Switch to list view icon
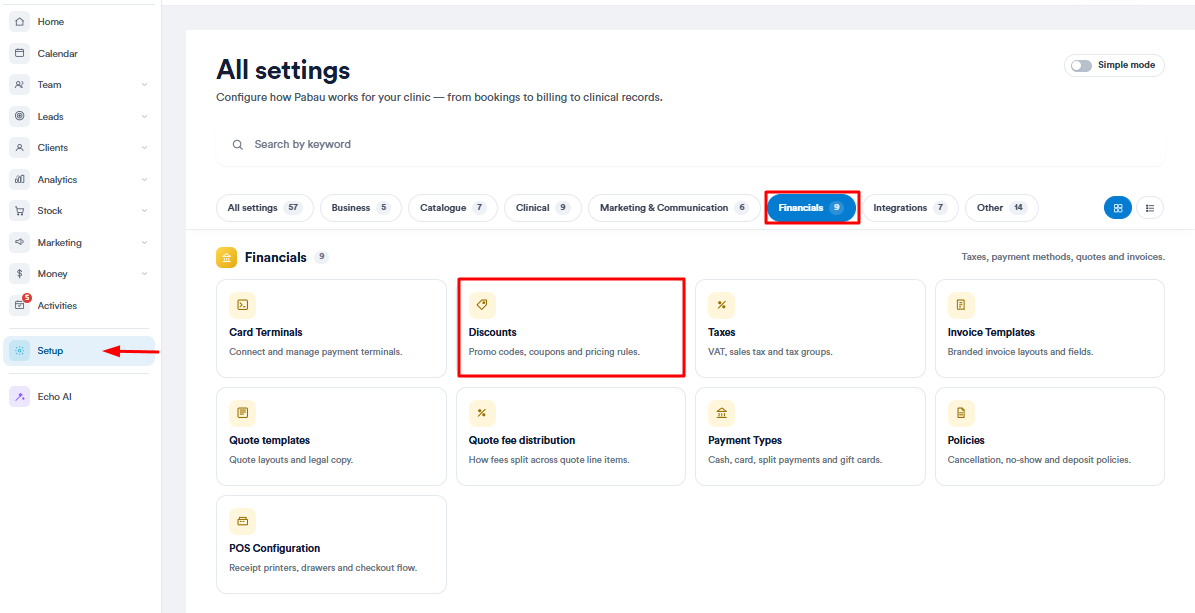Image resolution: width=1195 pixels, height=613 pixels. coord(1150,207)
